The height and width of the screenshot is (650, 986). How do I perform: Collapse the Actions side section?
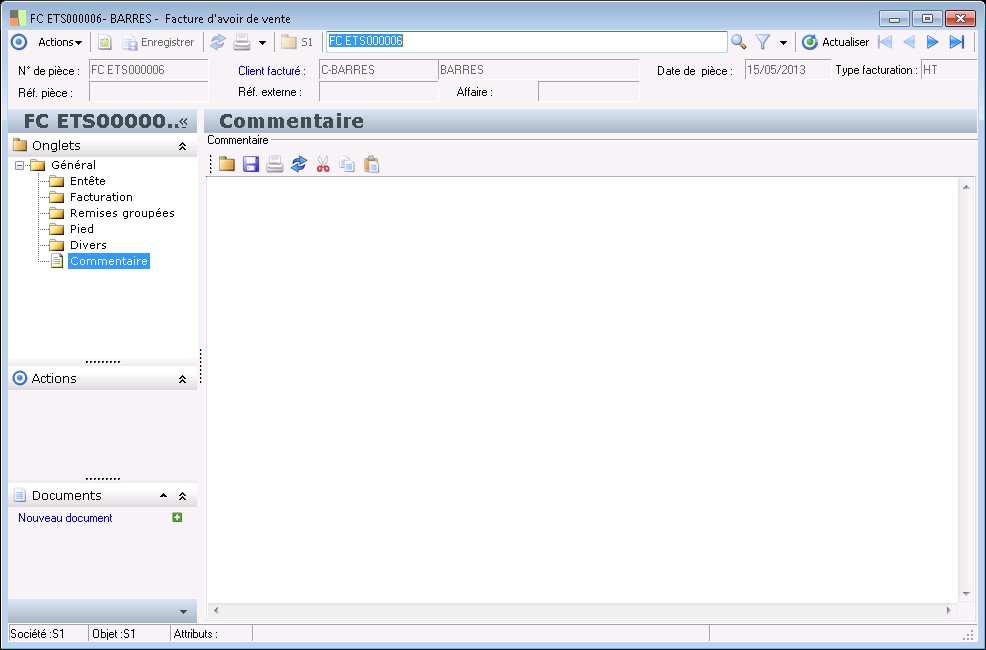pyautogui.click(x=182, y=379)
